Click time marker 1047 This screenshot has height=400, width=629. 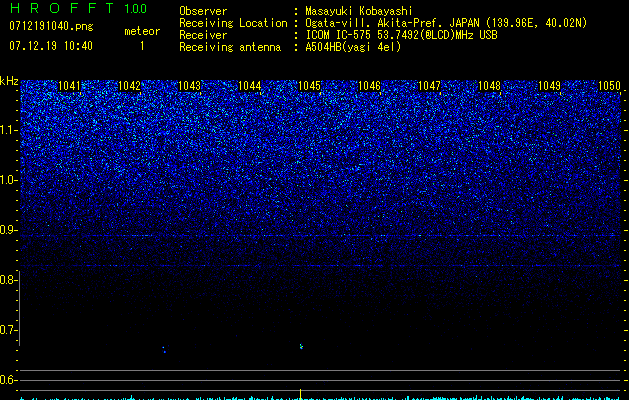coord(429,86)
